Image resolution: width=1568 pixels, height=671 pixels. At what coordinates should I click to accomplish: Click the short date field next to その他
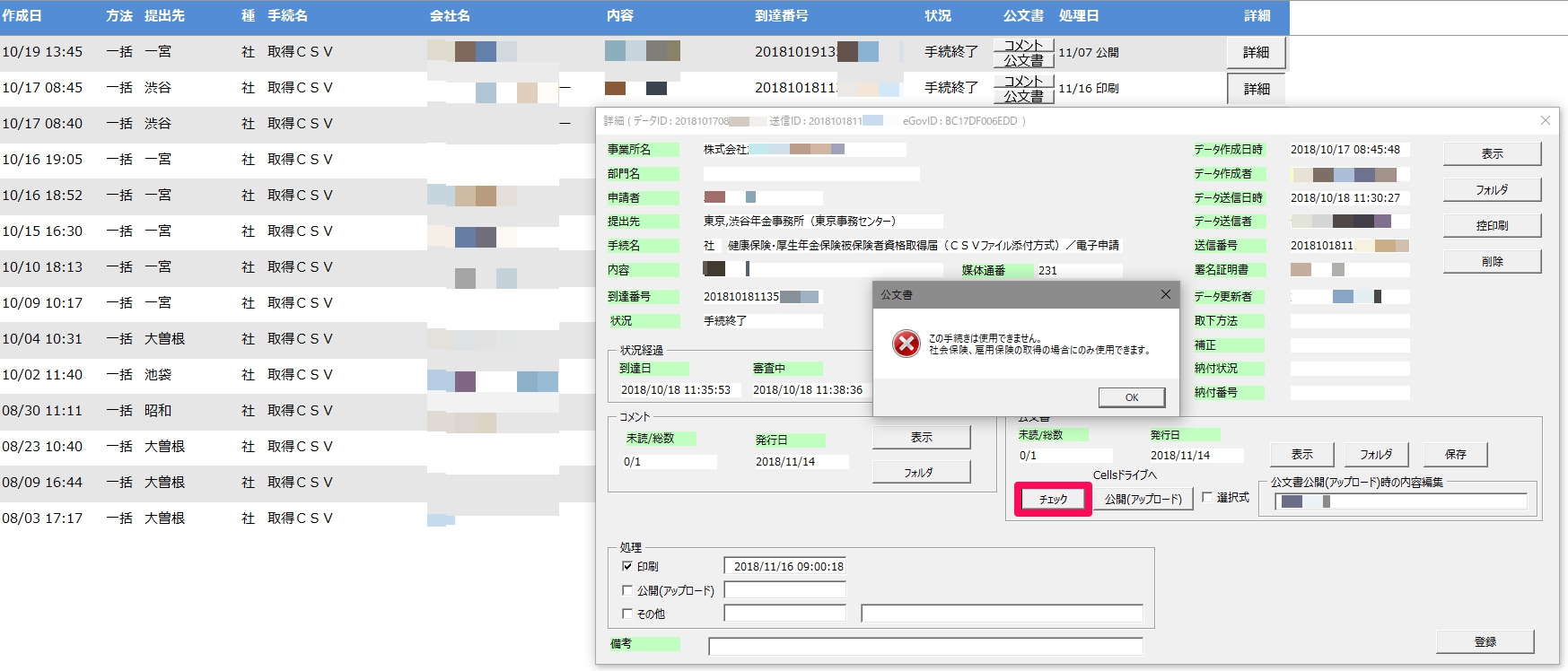(784, 613)
